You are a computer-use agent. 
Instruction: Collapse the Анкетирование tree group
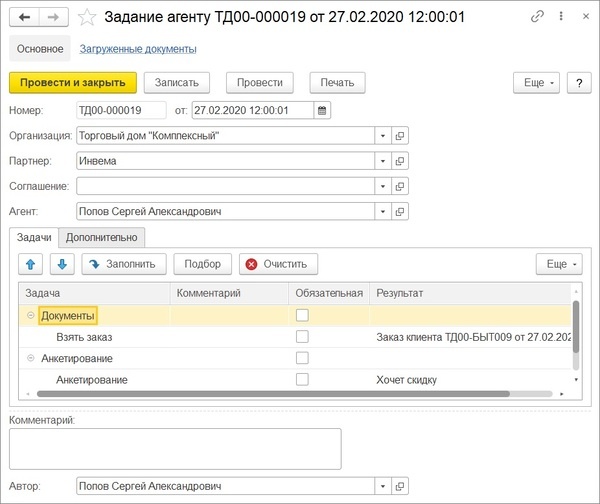click(31, 358)
